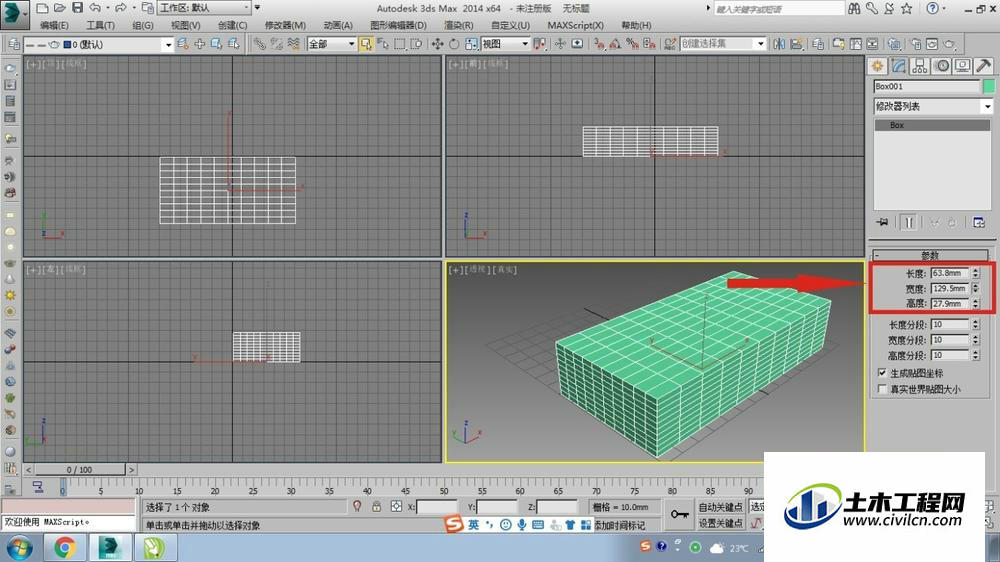
Task: Open the 工作区: 默认 workspace dropdown
Action: 204,8
